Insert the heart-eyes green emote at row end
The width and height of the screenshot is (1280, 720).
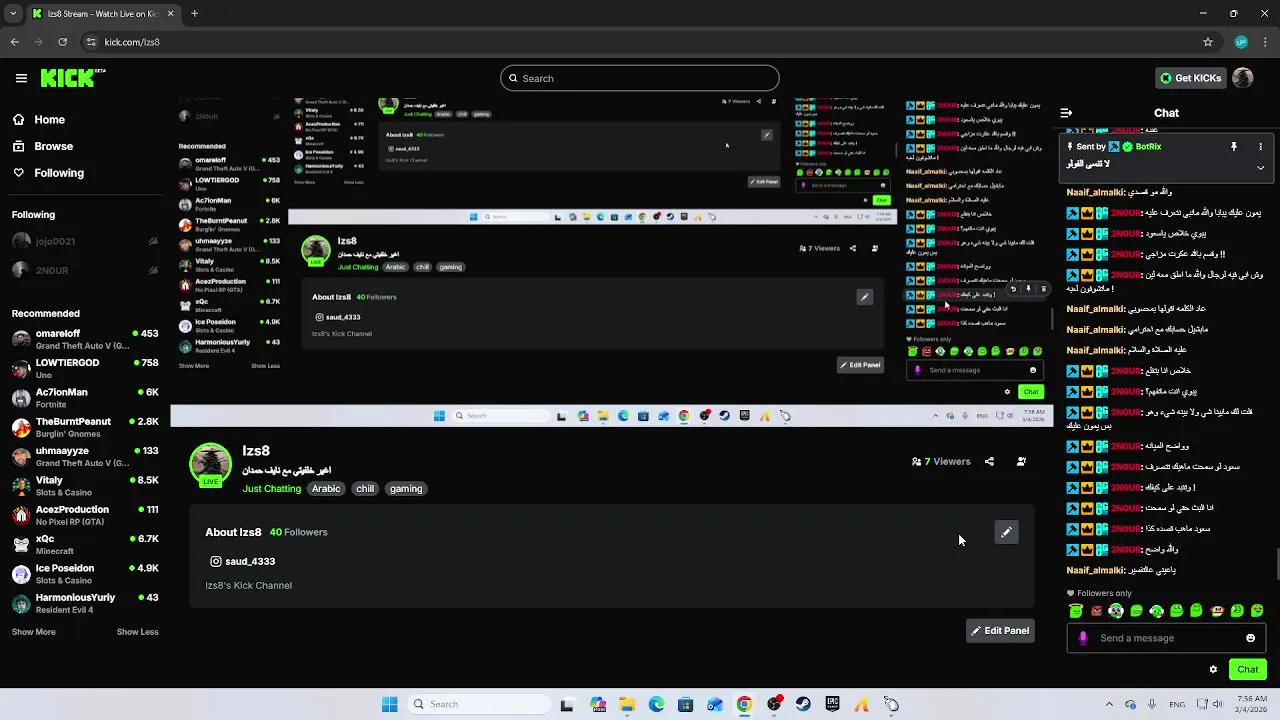pos(1257,611)
